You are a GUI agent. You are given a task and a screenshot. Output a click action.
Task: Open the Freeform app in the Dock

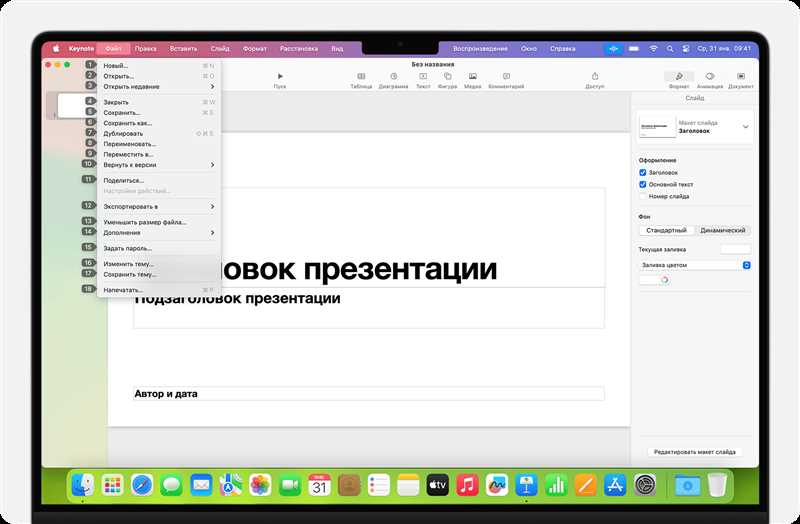click(x=497, y=485)
